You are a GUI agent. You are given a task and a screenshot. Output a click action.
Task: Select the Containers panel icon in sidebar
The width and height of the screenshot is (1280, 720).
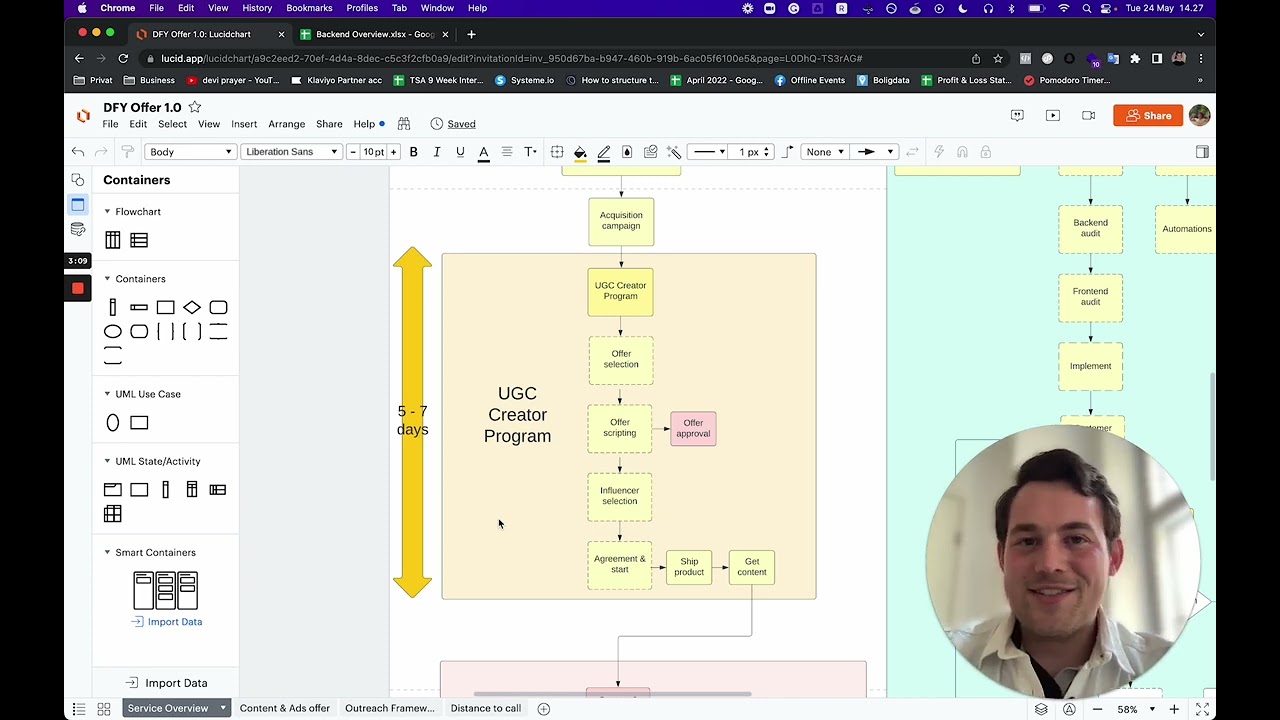pos(78,205)
